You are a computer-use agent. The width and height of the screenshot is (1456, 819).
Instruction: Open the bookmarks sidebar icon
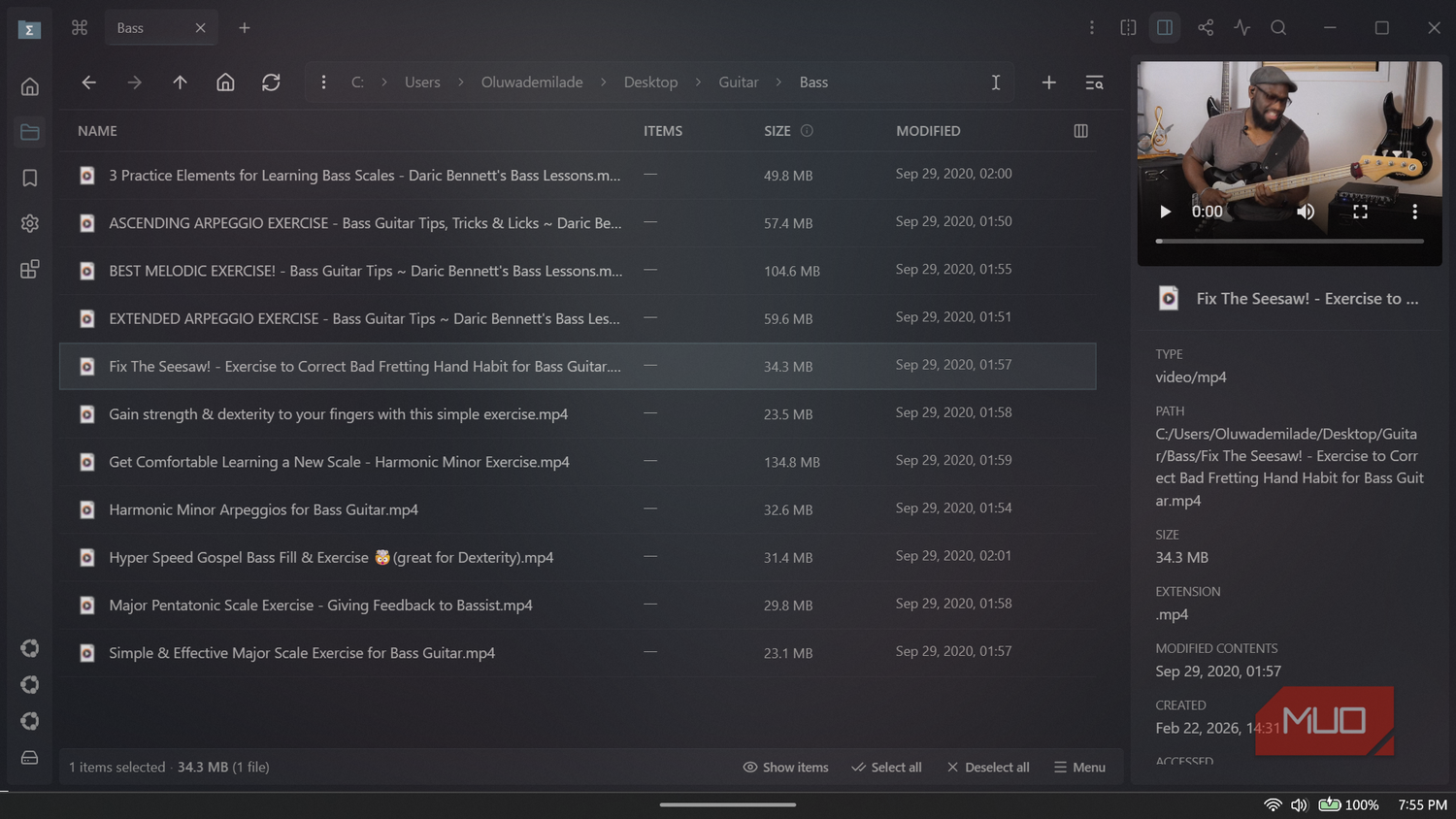[30, 178]
